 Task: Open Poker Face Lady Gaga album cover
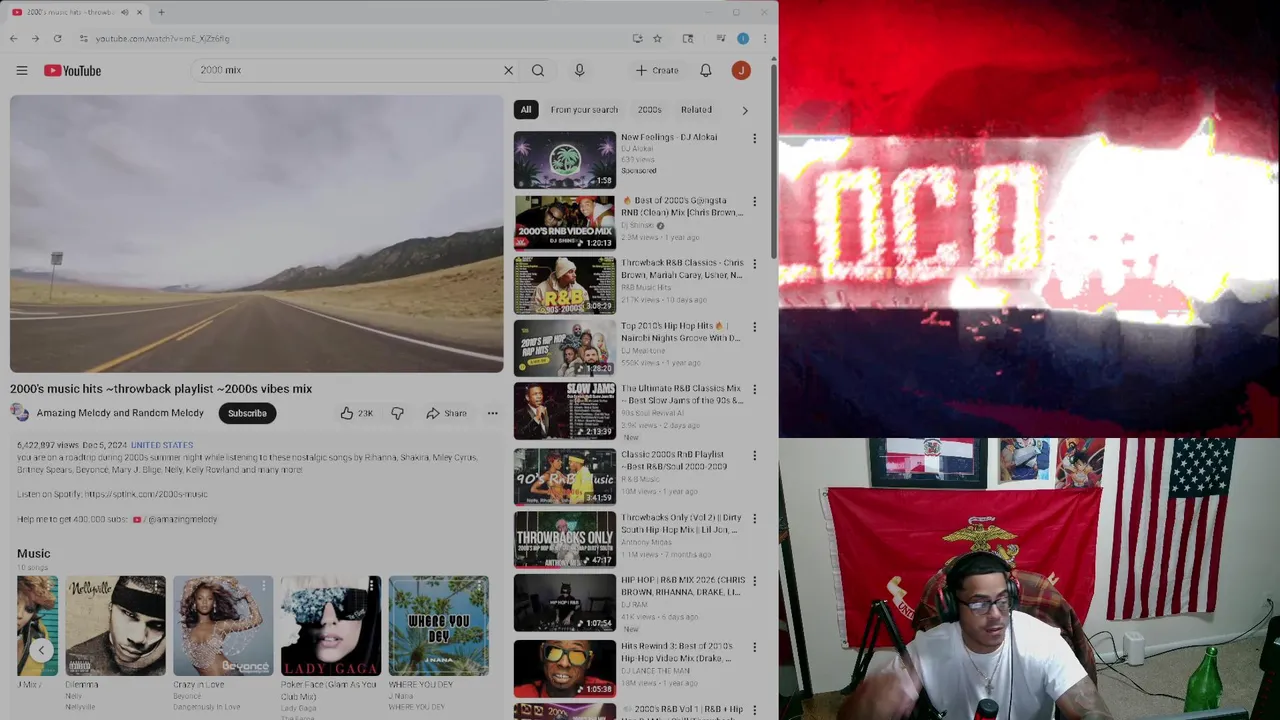click(331, 626)
